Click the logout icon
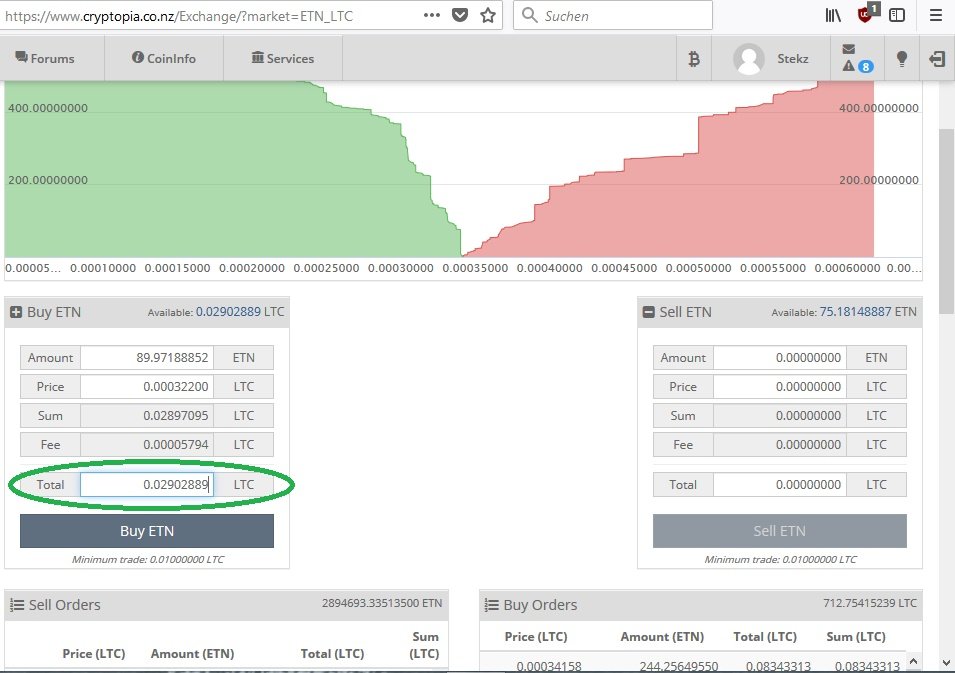Viewport: 955px width, 673px height. tap(937, 58)
